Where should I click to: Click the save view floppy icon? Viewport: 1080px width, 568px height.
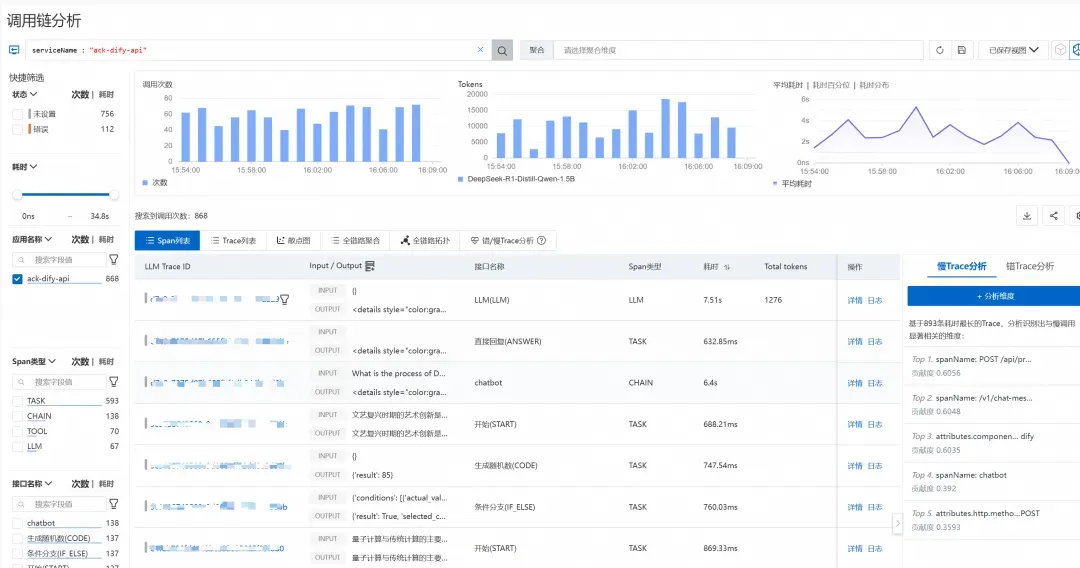click(x=962, y=50)
